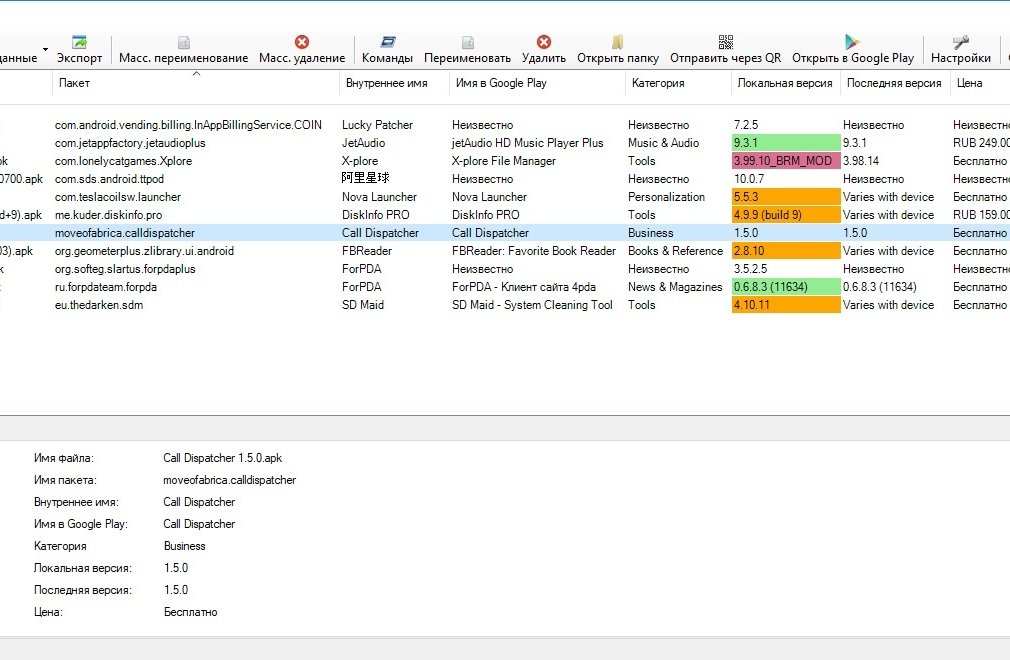Click Открыть папку folder icon
This screenshot has width=1010, height=660.
[618, 42]
